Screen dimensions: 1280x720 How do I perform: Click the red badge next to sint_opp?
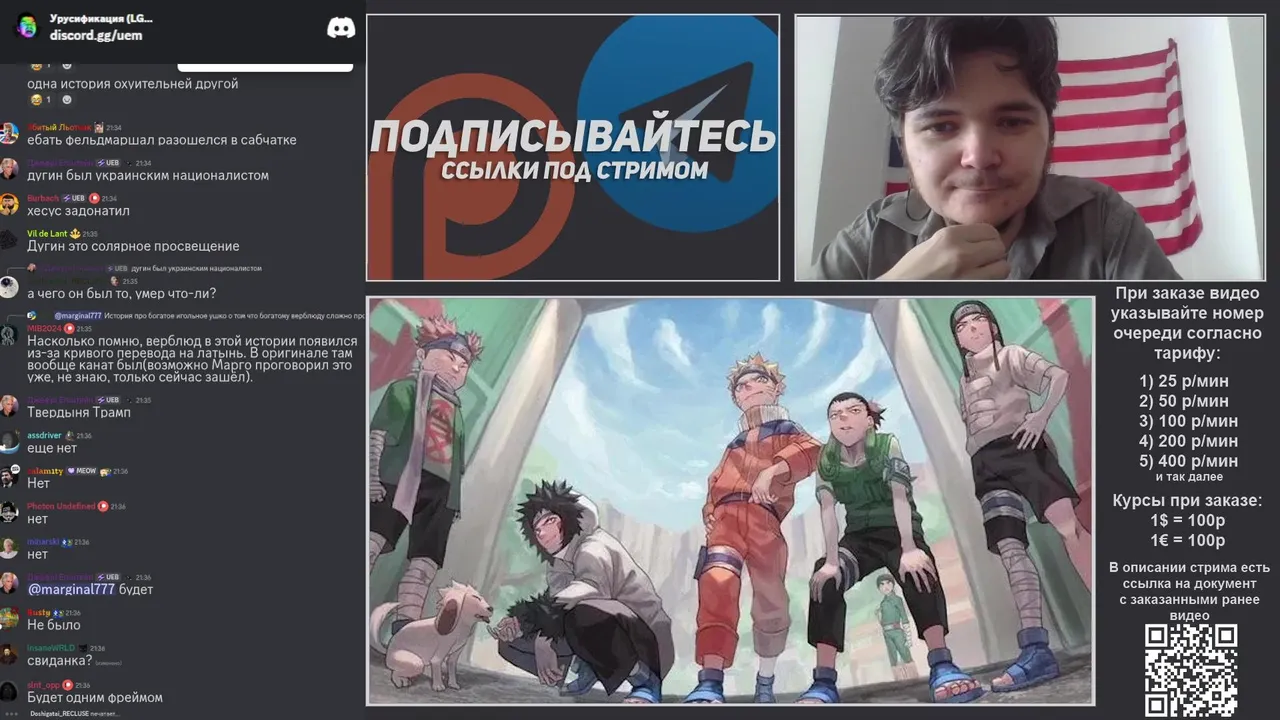68,685
